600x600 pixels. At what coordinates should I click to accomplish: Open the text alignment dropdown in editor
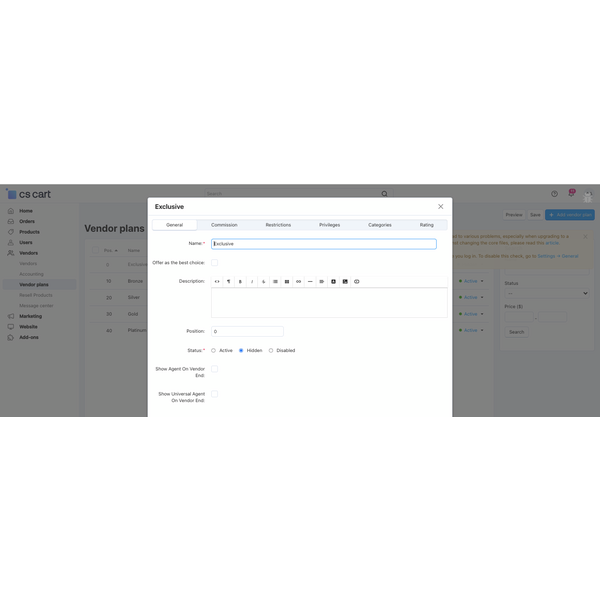point(321,282)
